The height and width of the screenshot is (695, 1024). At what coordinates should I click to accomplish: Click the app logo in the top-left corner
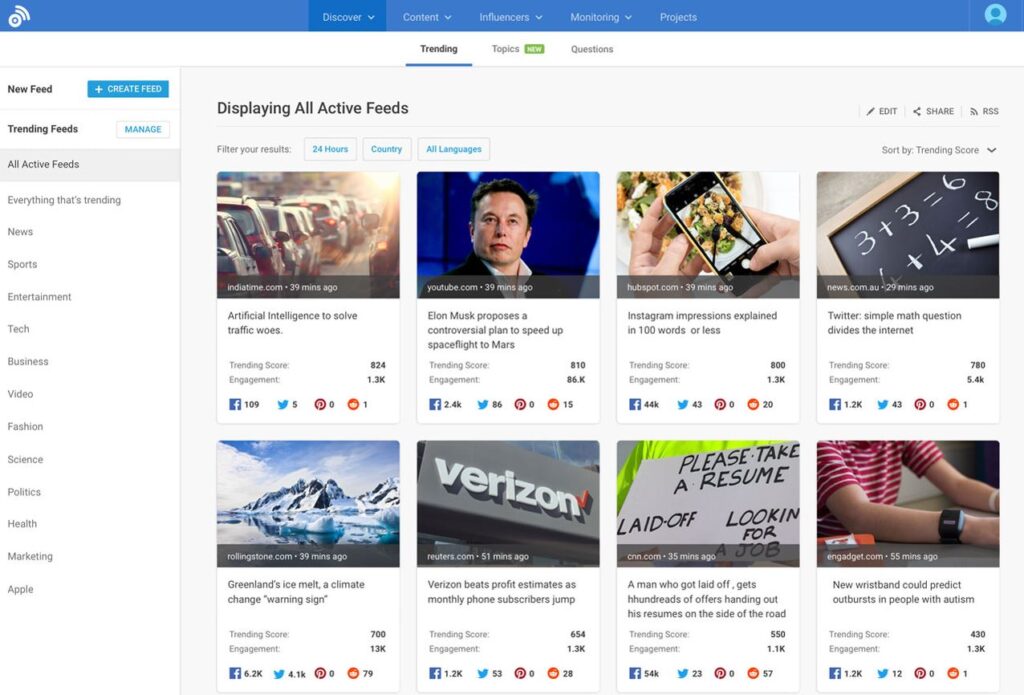coord(19,16)
